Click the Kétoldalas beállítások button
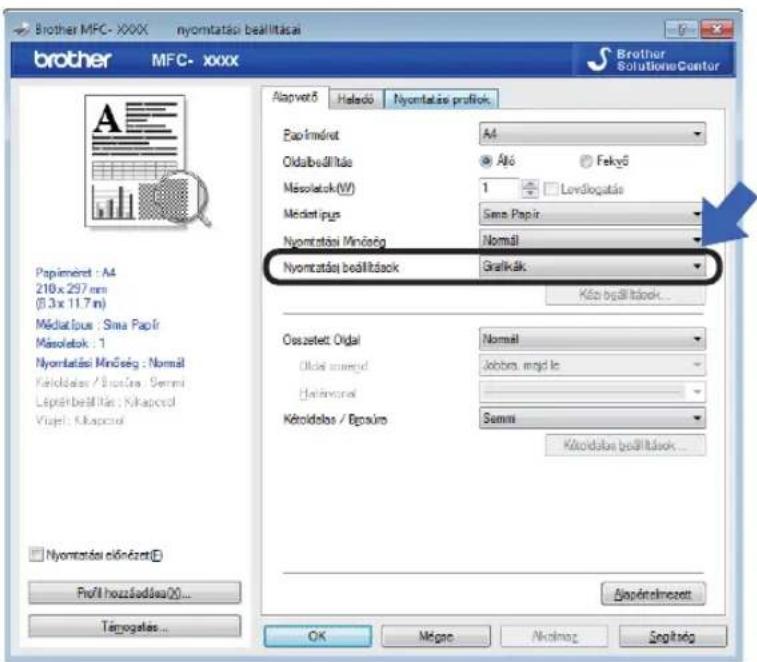 click(x=625, y=445)
